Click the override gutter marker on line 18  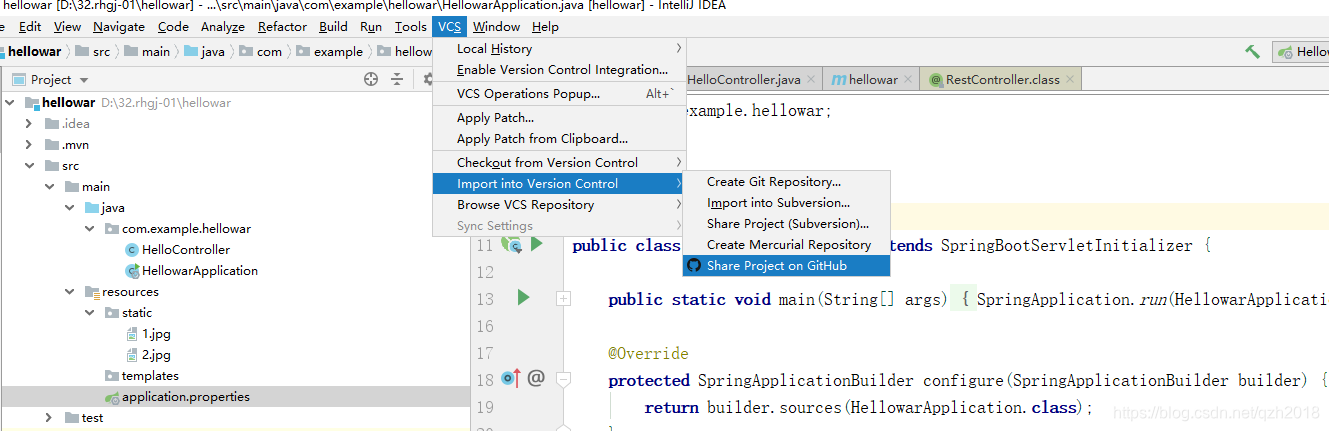(x=511, y=378)
